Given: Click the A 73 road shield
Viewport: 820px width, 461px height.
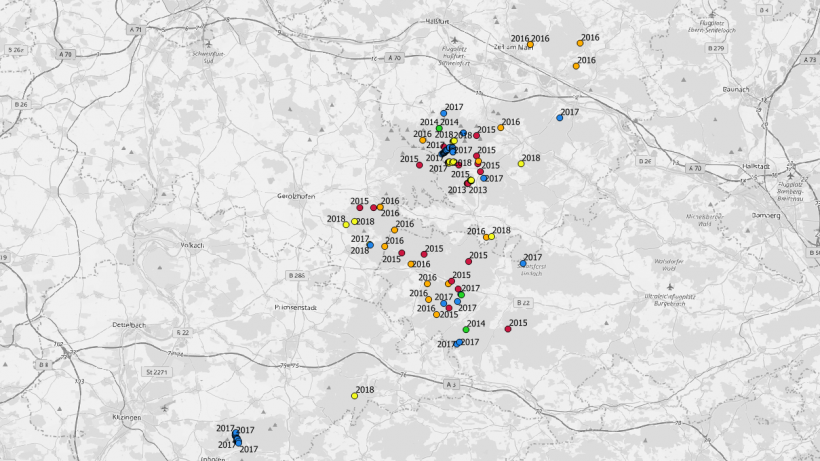Looking at the screenshot, I should coord(810,60).
